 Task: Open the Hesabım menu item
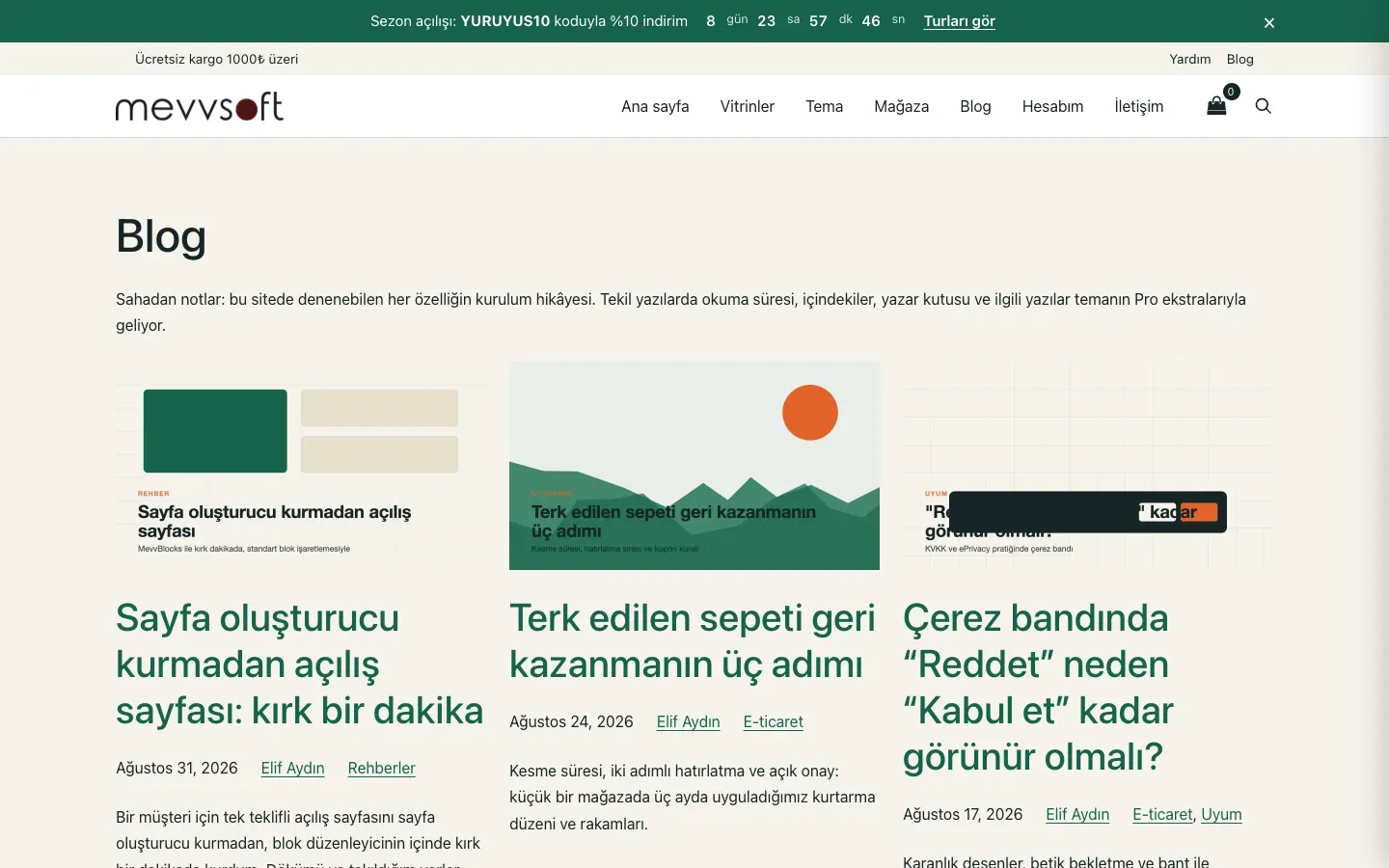click(1052, 106)
